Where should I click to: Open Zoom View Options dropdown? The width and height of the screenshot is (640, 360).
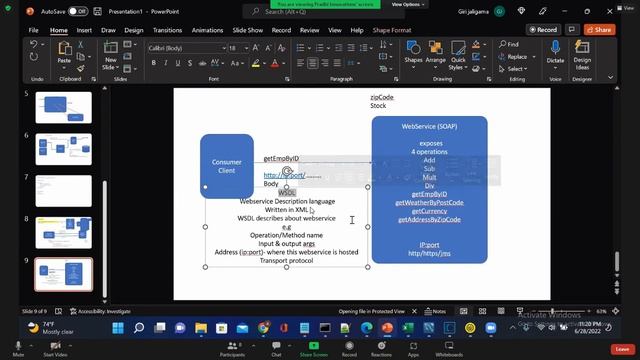pyautogui.click(x=408, y=4)
